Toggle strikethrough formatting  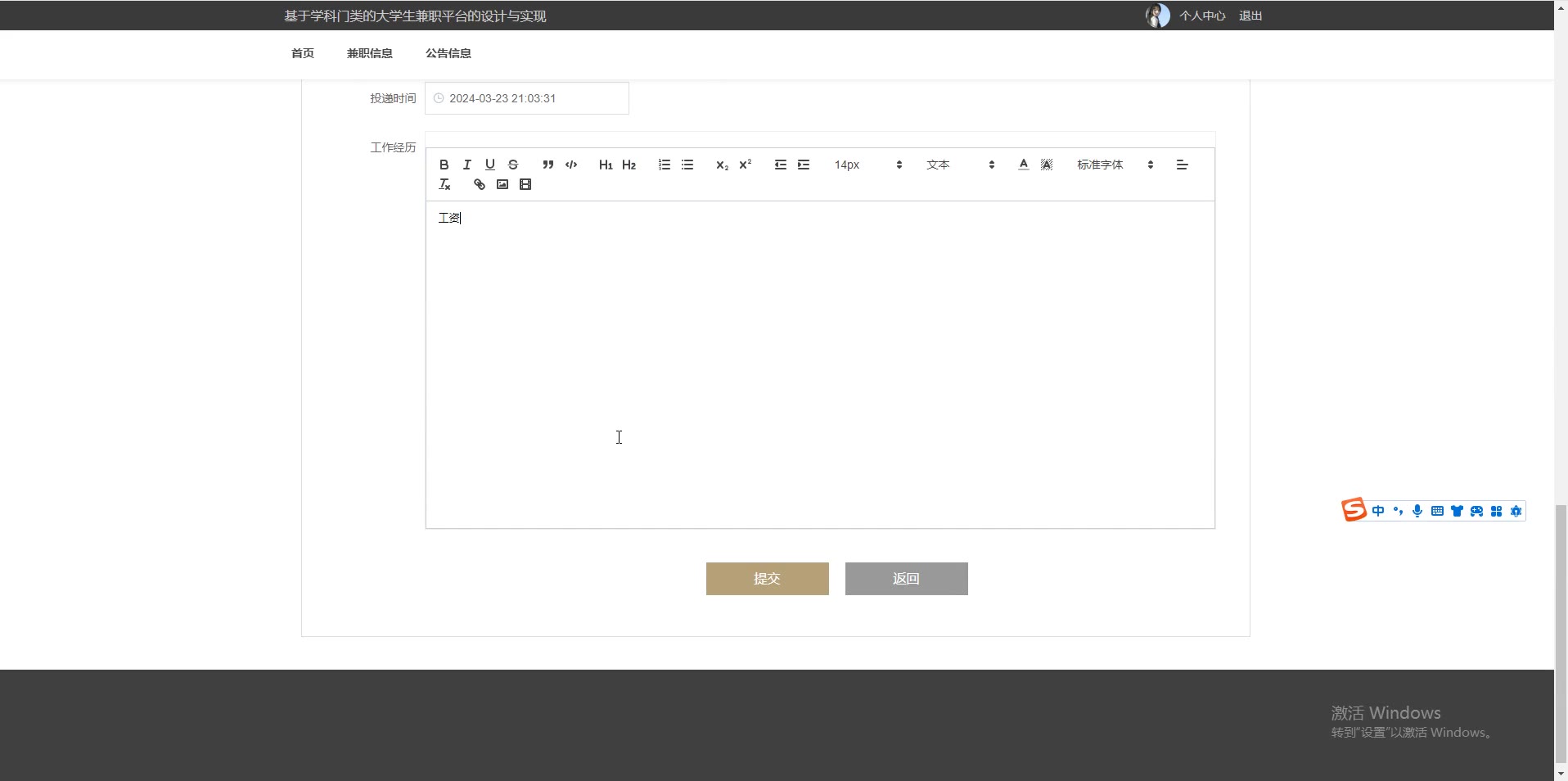(x=512, y=165)
